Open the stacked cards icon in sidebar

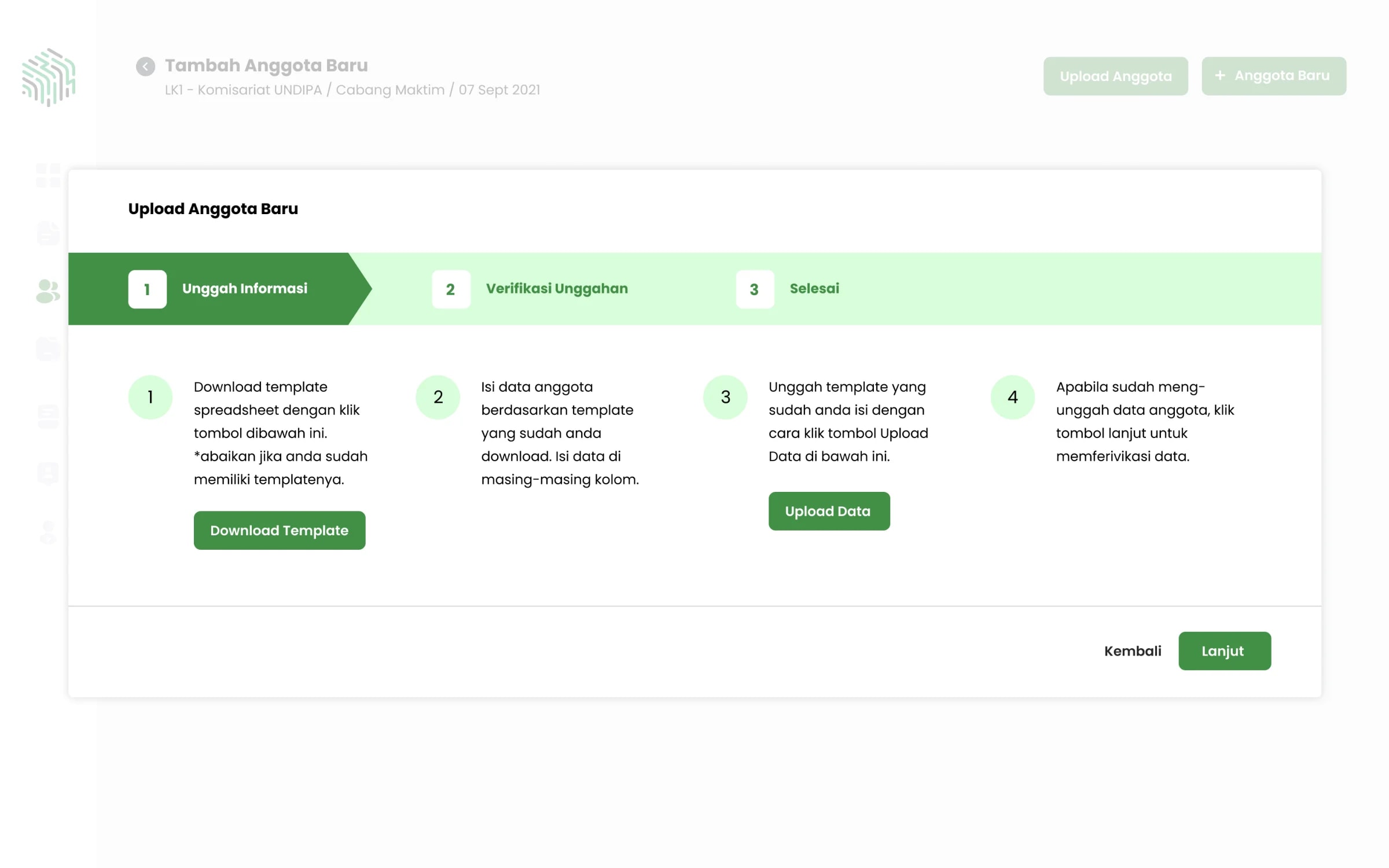point(48,416)
